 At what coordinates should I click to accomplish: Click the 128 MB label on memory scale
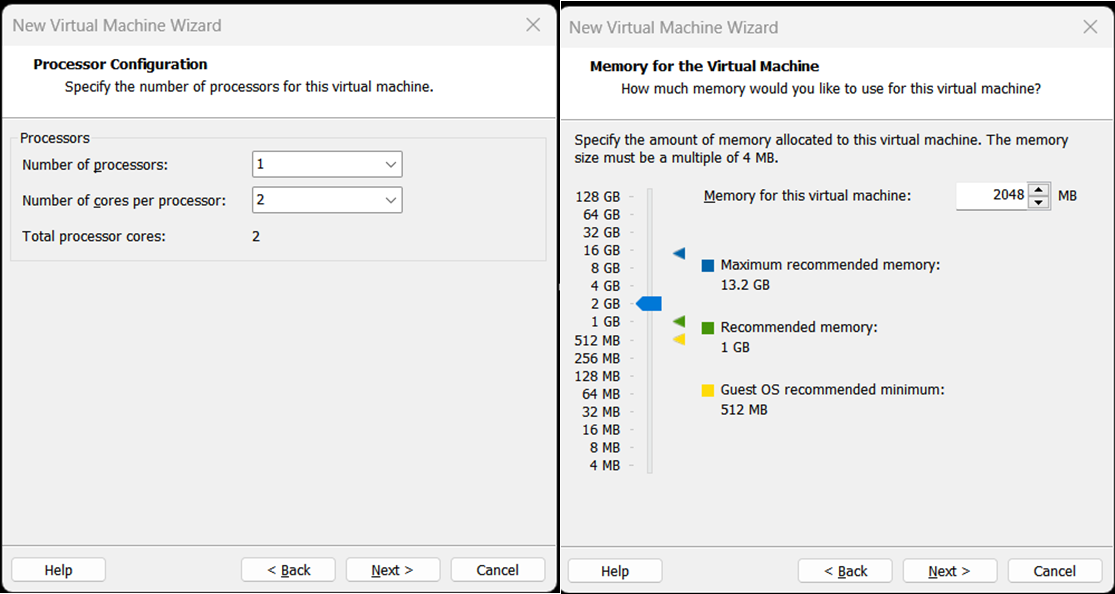tap(597, 376)
